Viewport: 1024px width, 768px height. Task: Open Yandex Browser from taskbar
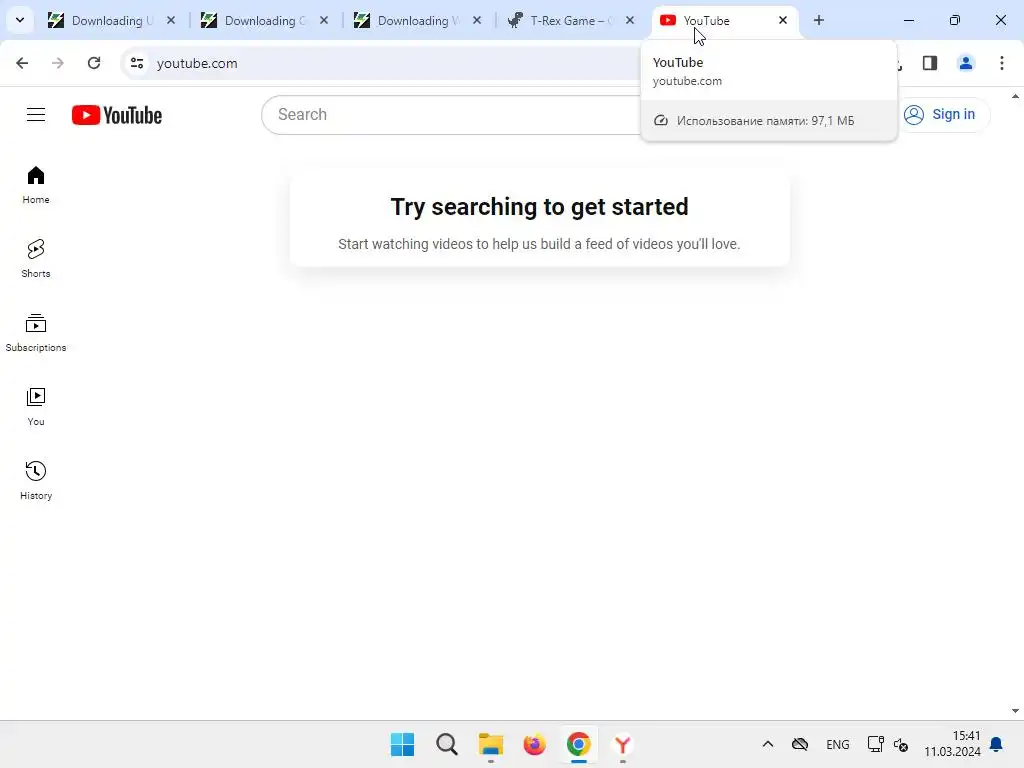[622, 744]
